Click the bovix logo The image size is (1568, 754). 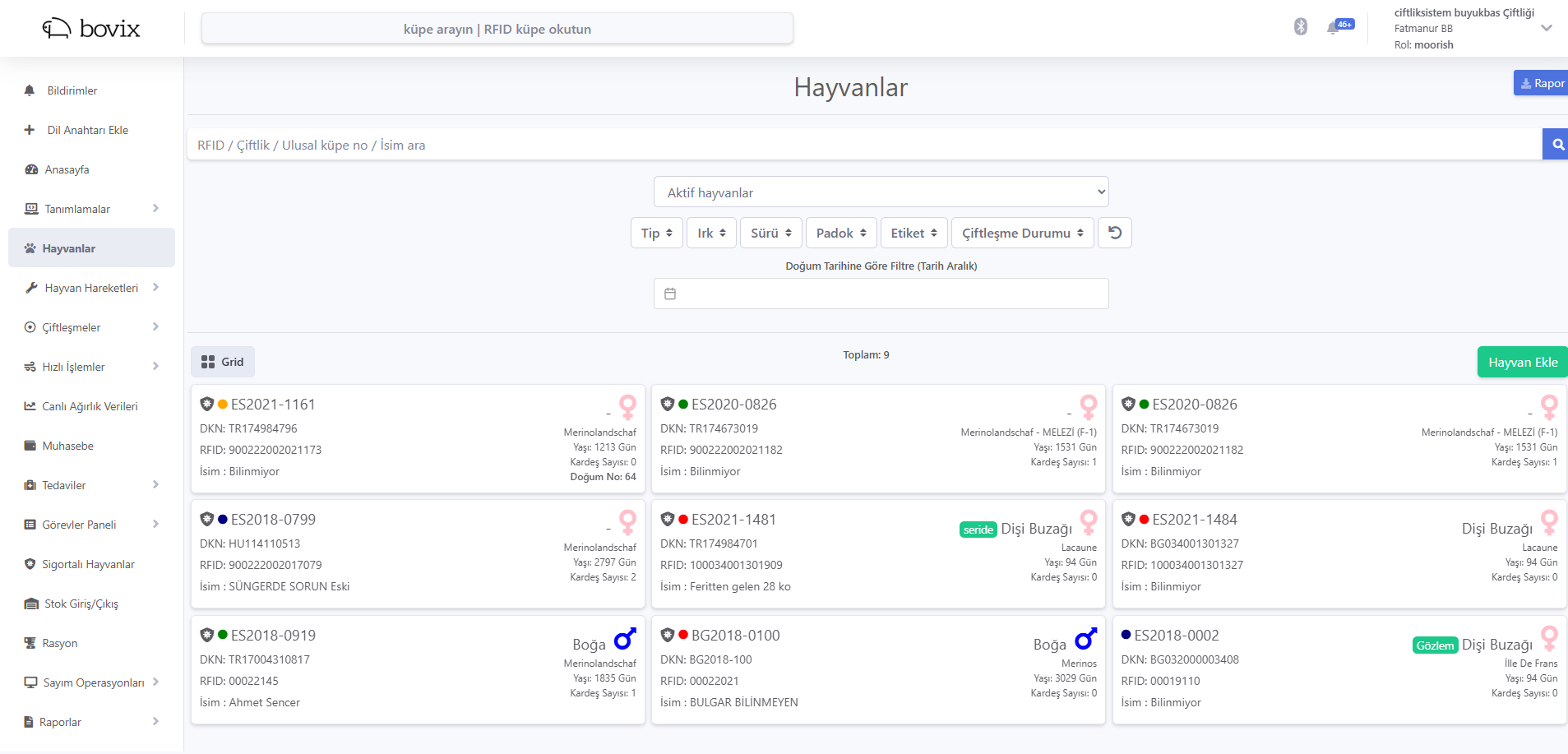pyautogui.click(x=91, y=29)
